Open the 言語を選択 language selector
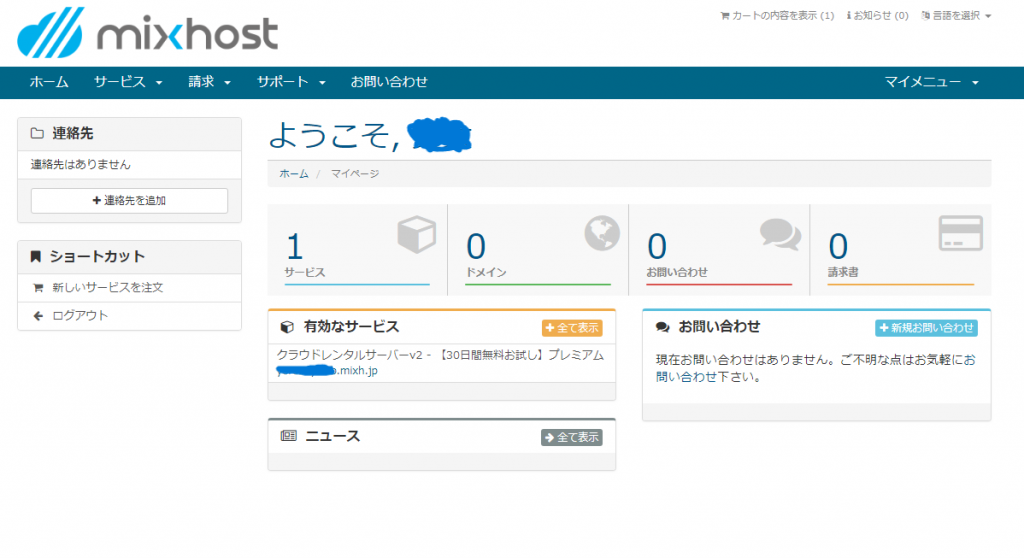 (x=956, y=16)
